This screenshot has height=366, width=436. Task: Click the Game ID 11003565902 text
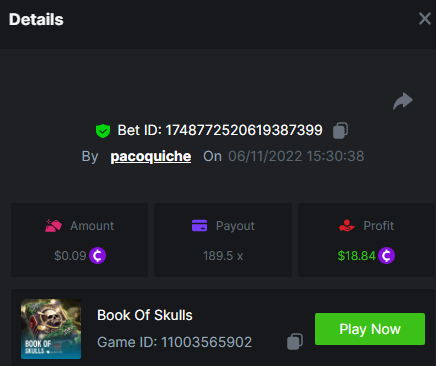pos(174,342)
